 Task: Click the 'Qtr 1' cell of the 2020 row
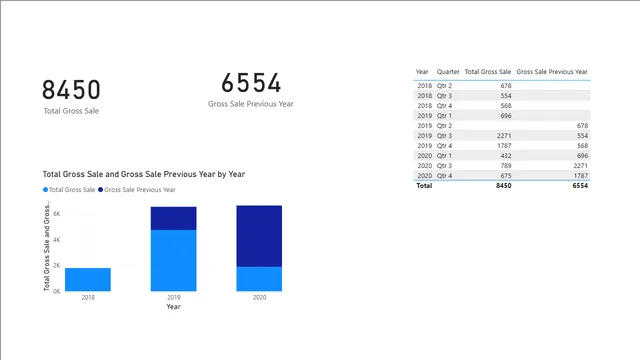444,156
